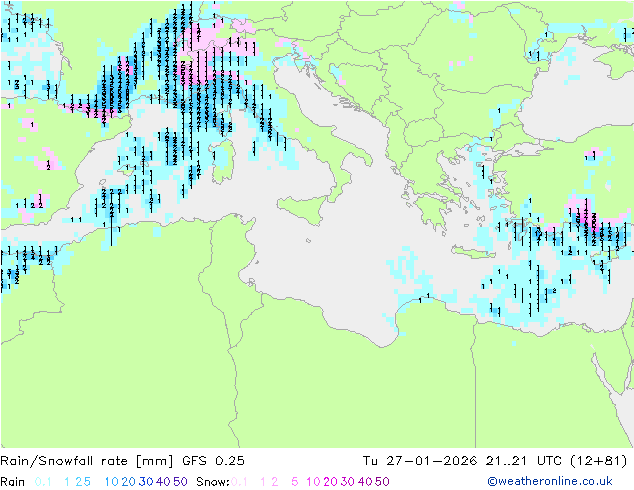Pick the Rain legend value 20
This screenshot has height=490, width=634.
(129, 482)
